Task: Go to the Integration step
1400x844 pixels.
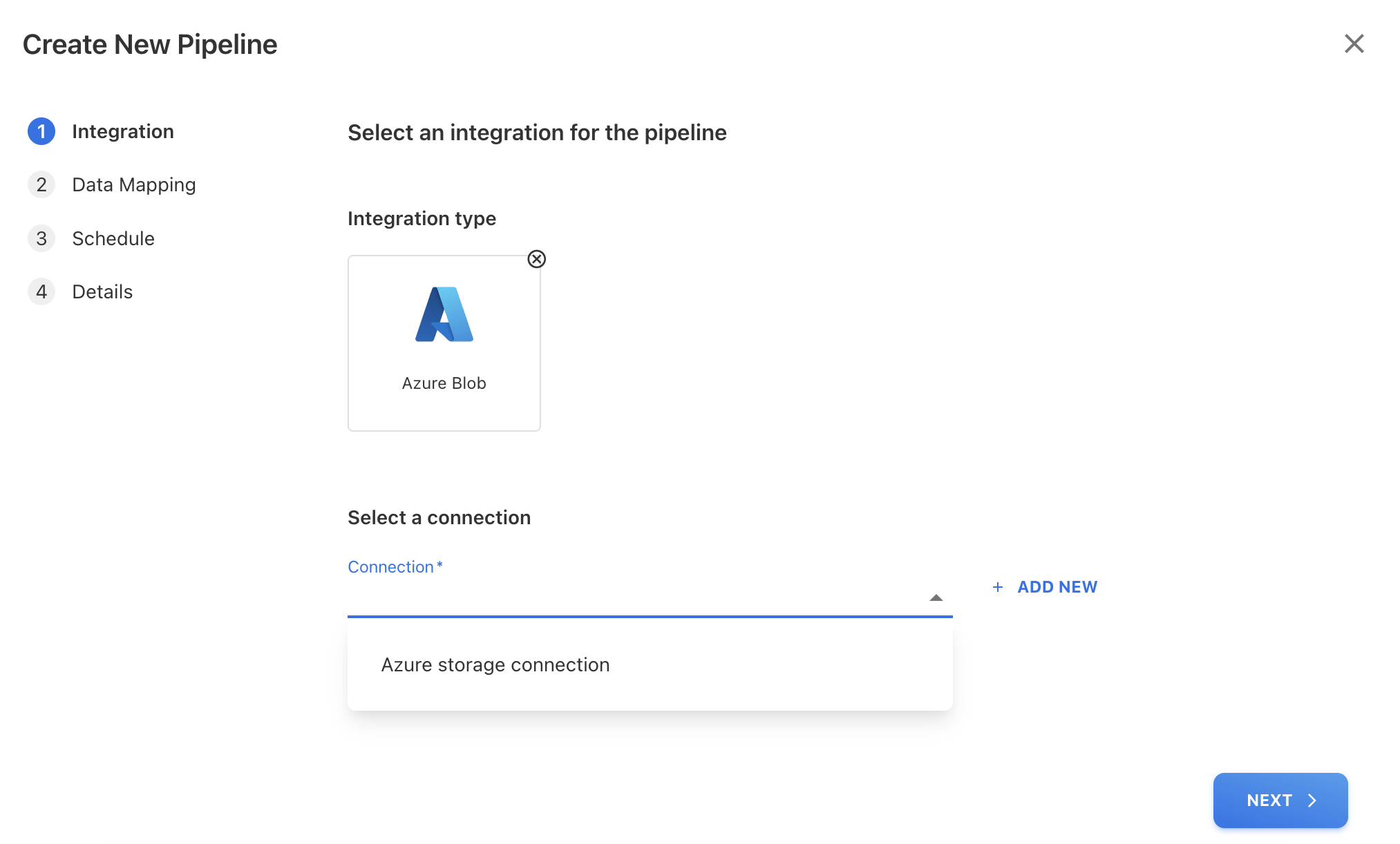Action: [x=123, y=131]
